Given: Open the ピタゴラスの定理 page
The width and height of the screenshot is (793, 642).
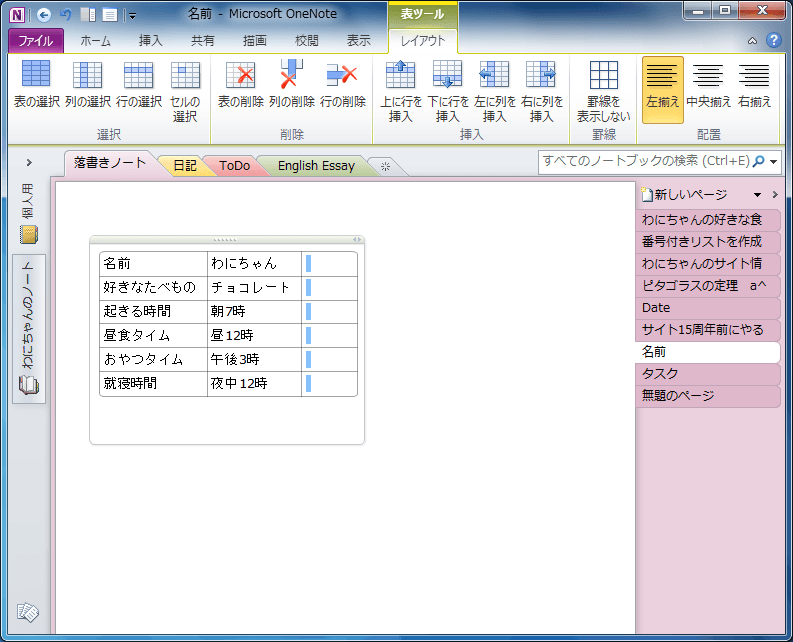Looking at the screenshot, I should (707, 285).
